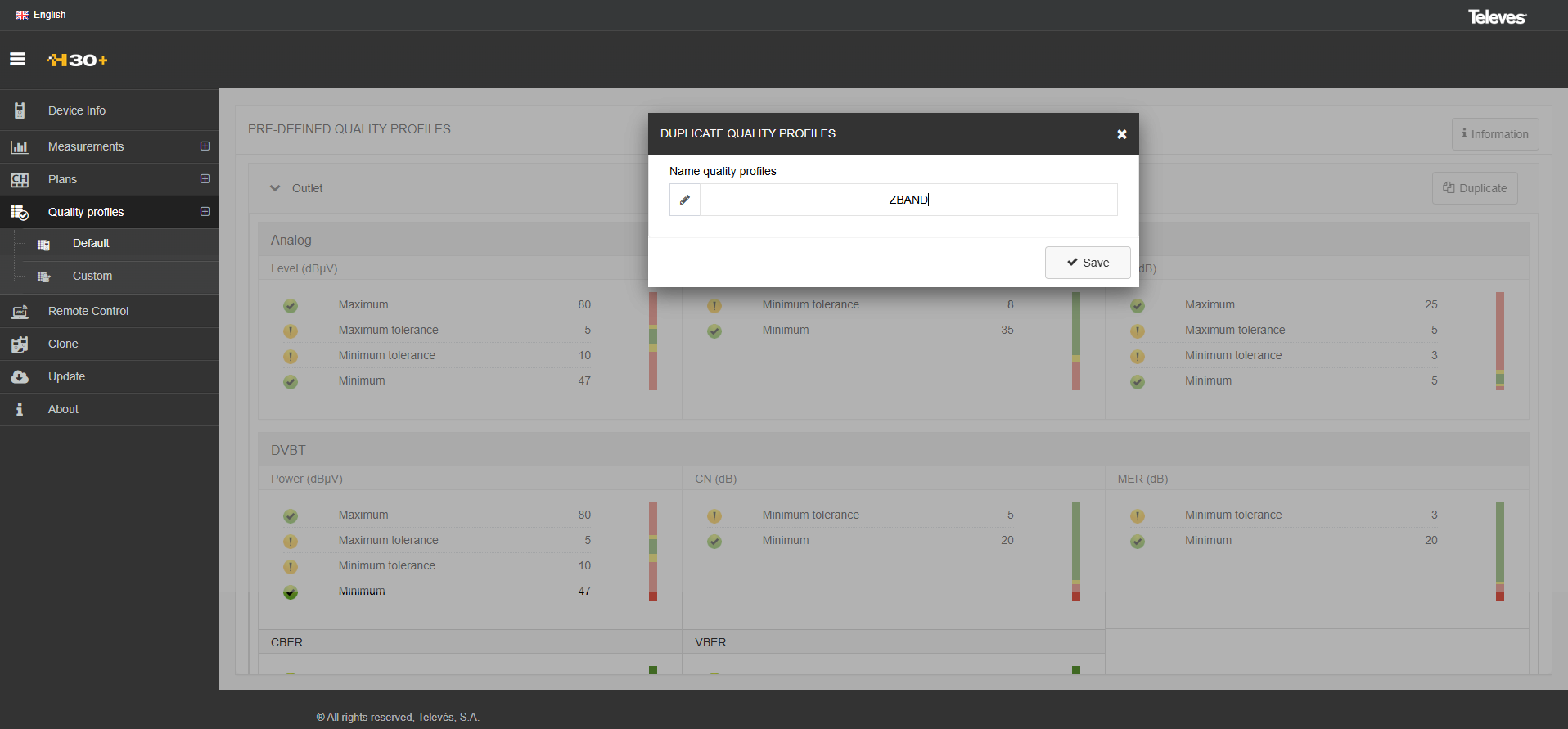
Task: Click the Information button
Action: [x=1495, y=134]
